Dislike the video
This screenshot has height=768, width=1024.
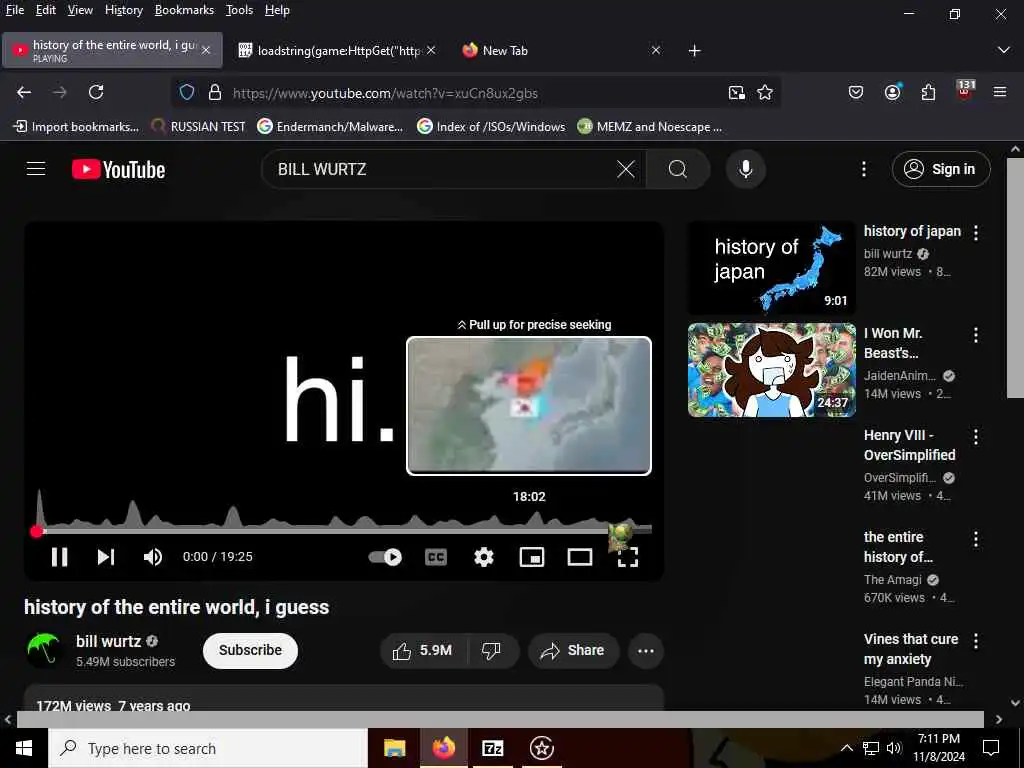493,650
